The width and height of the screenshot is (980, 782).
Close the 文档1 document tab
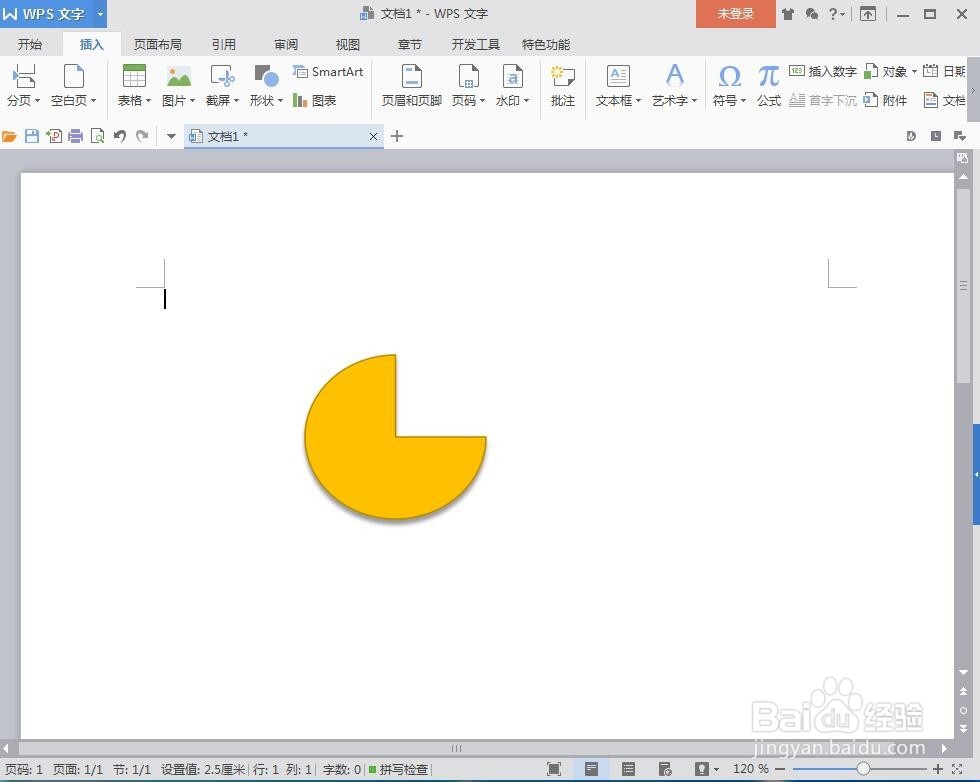point(373,136)
